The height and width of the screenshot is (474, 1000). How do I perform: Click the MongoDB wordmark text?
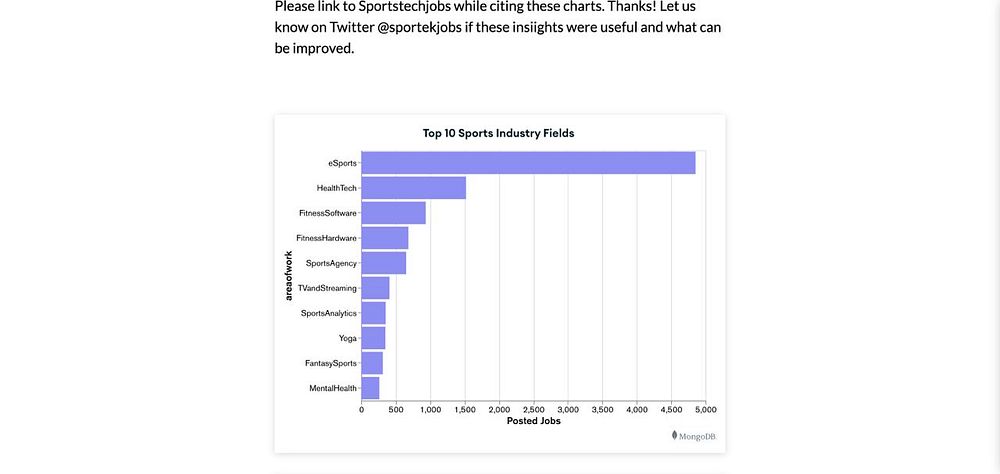pos(698,436)
